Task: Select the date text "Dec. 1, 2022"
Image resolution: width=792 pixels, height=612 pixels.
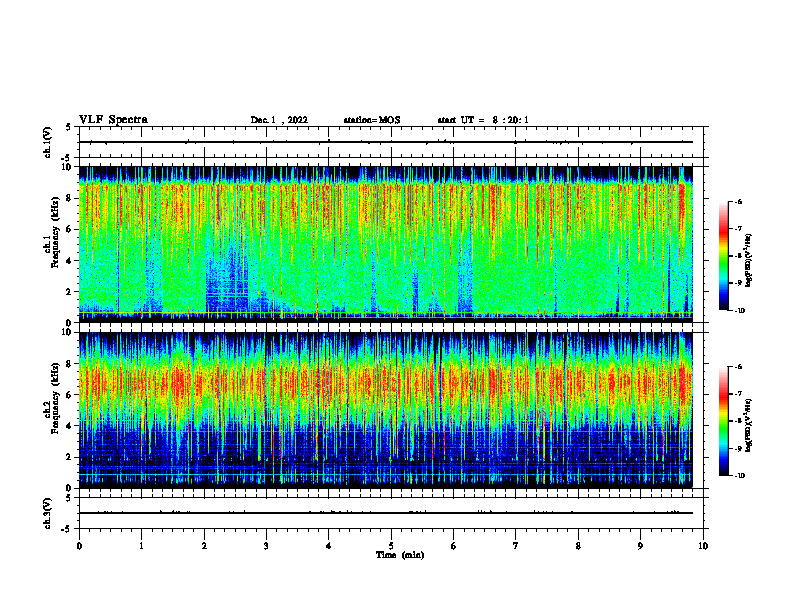Action: 279,120
